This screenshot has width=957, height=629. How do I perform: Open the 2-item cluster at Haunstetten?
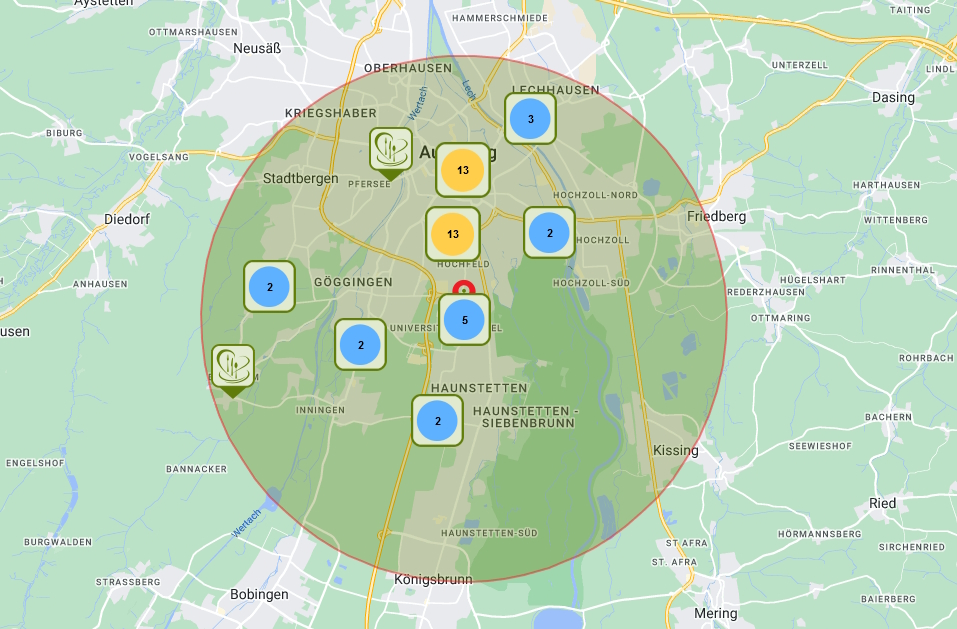point(437,421)
